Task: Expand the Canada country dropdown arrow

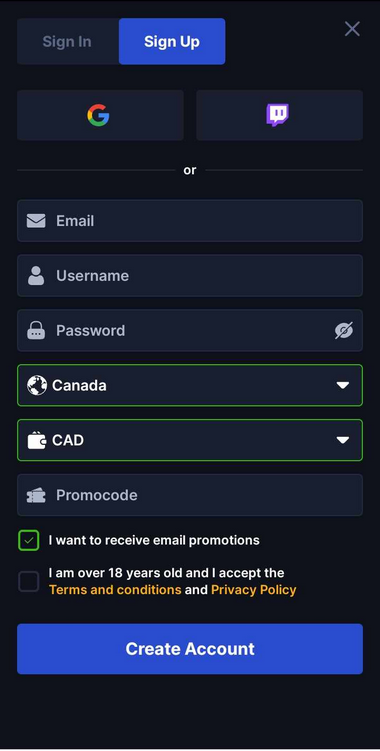Action: 343,386
